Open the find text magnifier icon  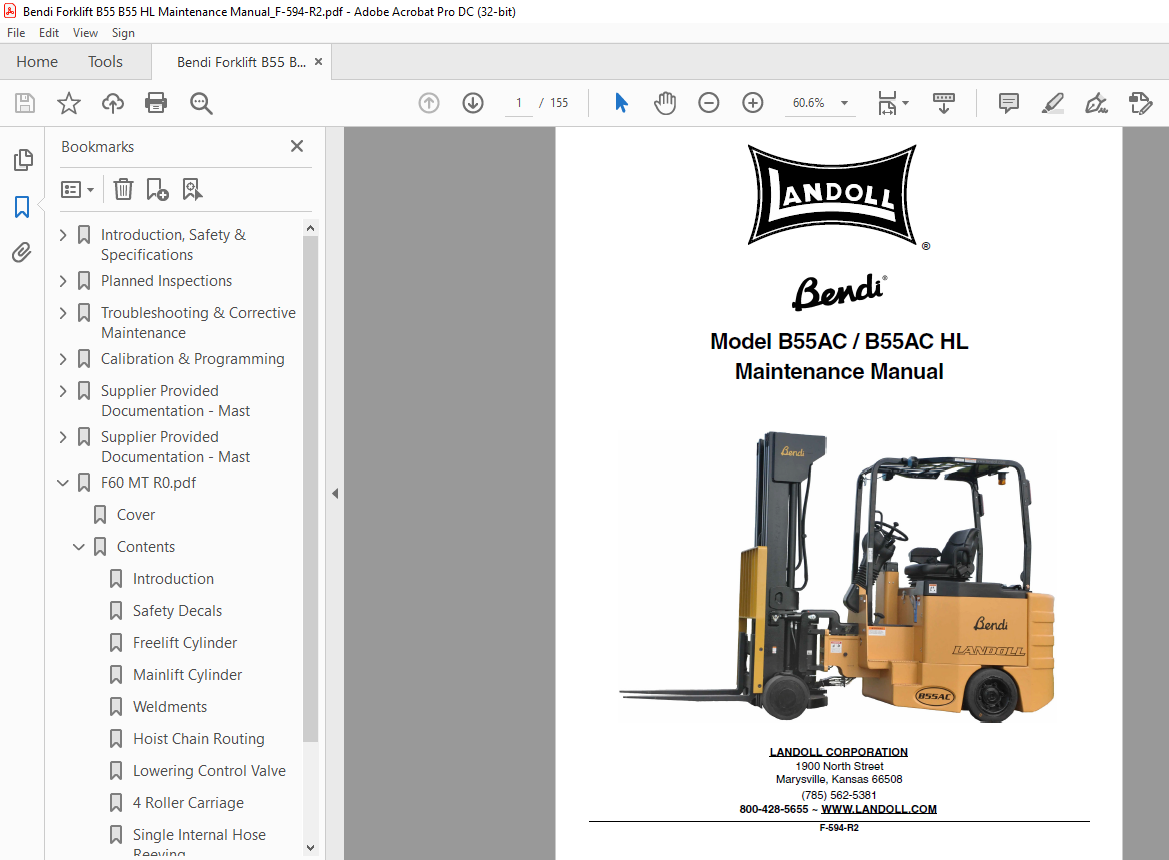click(x=201, y=103)
